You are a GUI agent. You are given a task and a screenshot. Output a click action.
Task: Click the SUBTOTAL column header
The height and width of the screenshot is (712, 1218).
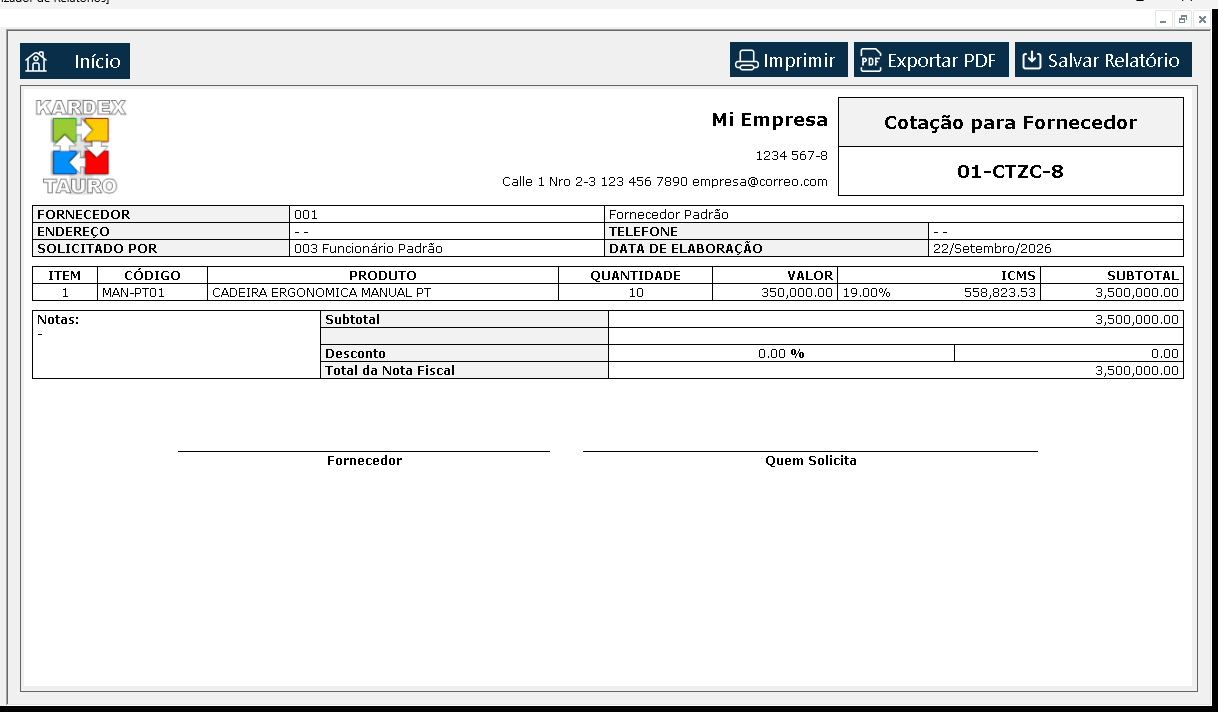(1112, 275)
